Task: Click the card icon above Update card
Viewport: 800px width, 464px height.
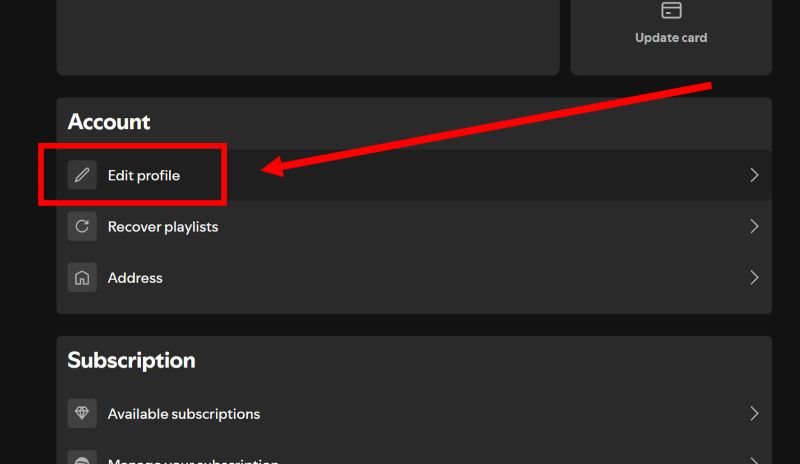Action: coord(671,10)
